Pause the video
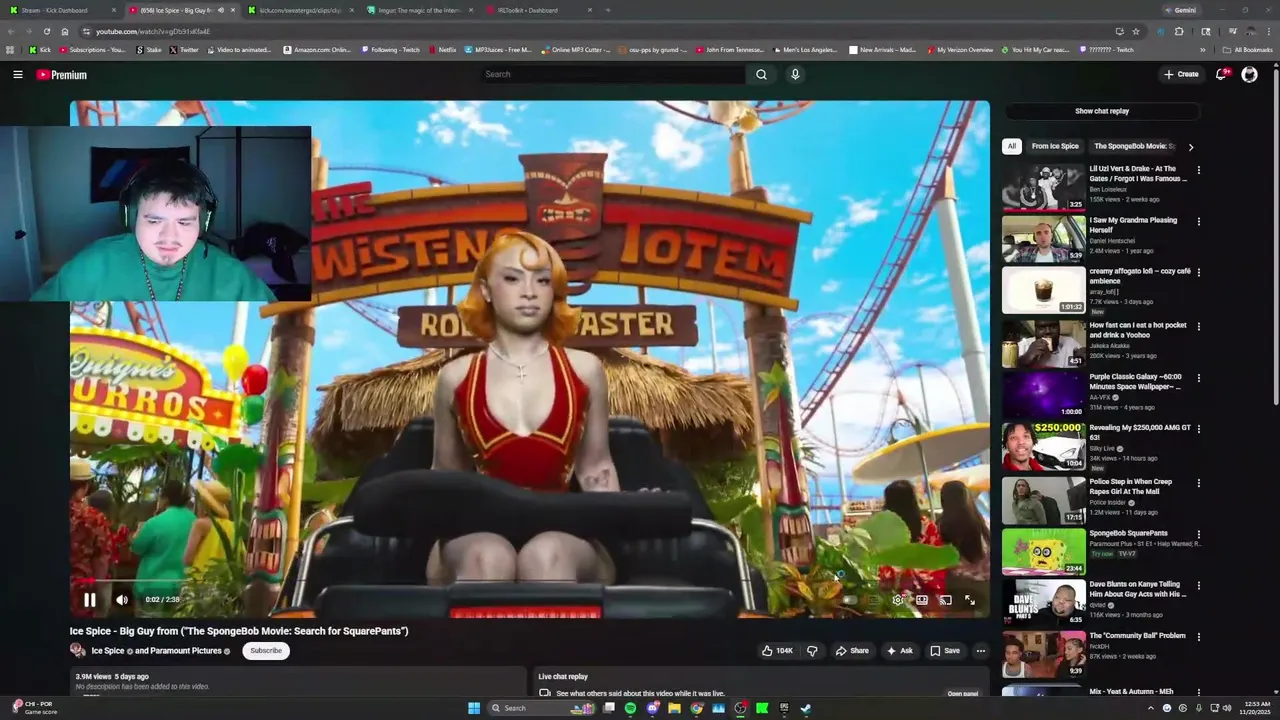The width and height of the screenshot is (1280, 720). pos(89,600)
